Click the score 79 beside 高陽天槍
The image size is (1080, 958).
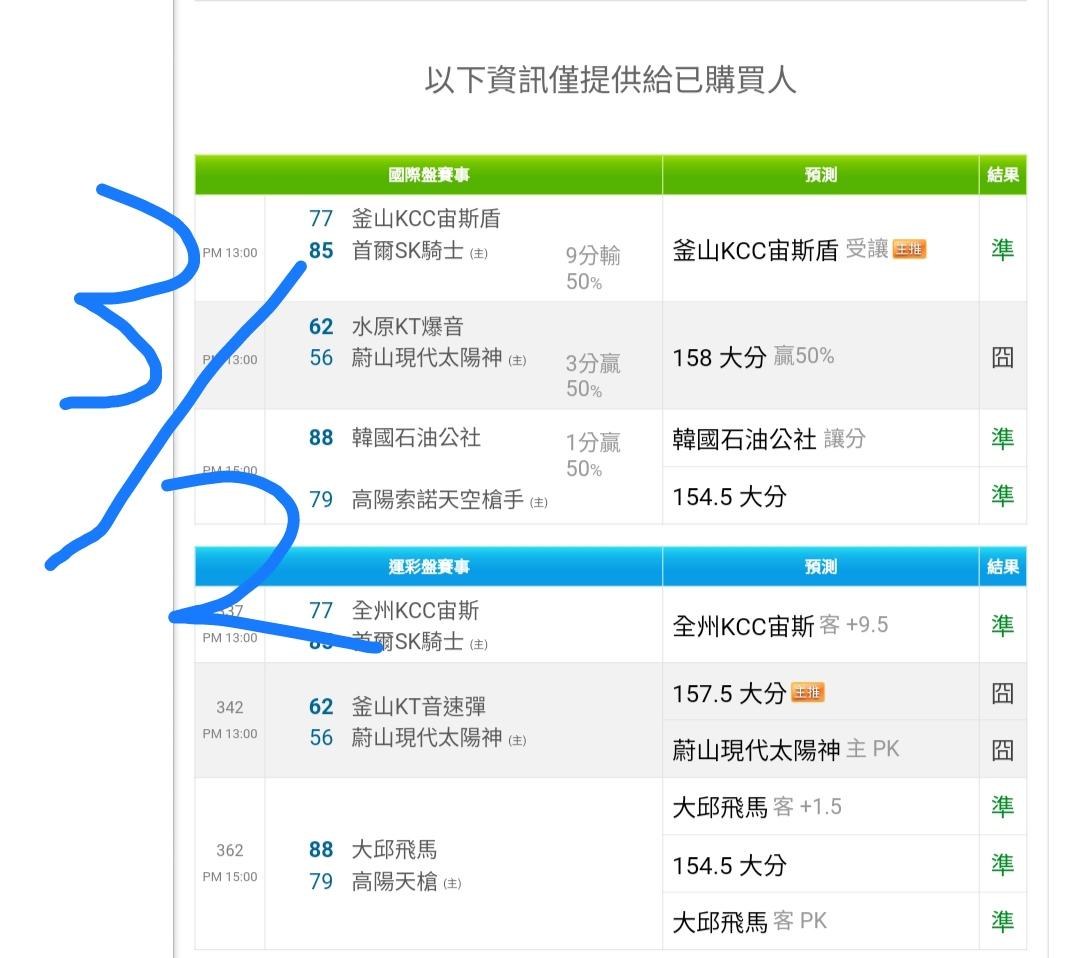click(321, 881)
